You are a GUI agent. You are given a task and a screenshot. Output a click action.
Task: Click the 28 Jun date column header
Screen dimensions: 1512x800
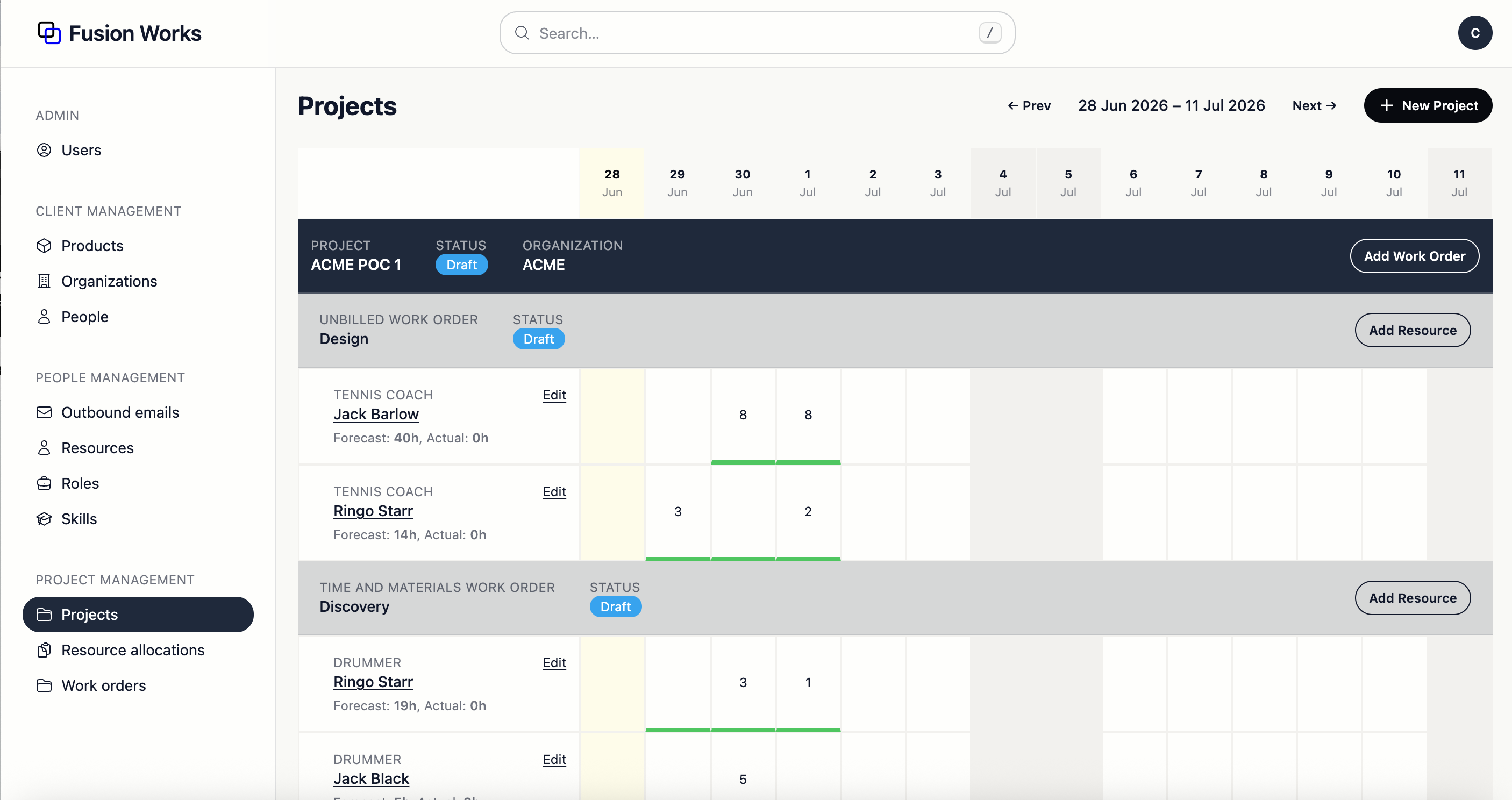click(x=611, y=183)
